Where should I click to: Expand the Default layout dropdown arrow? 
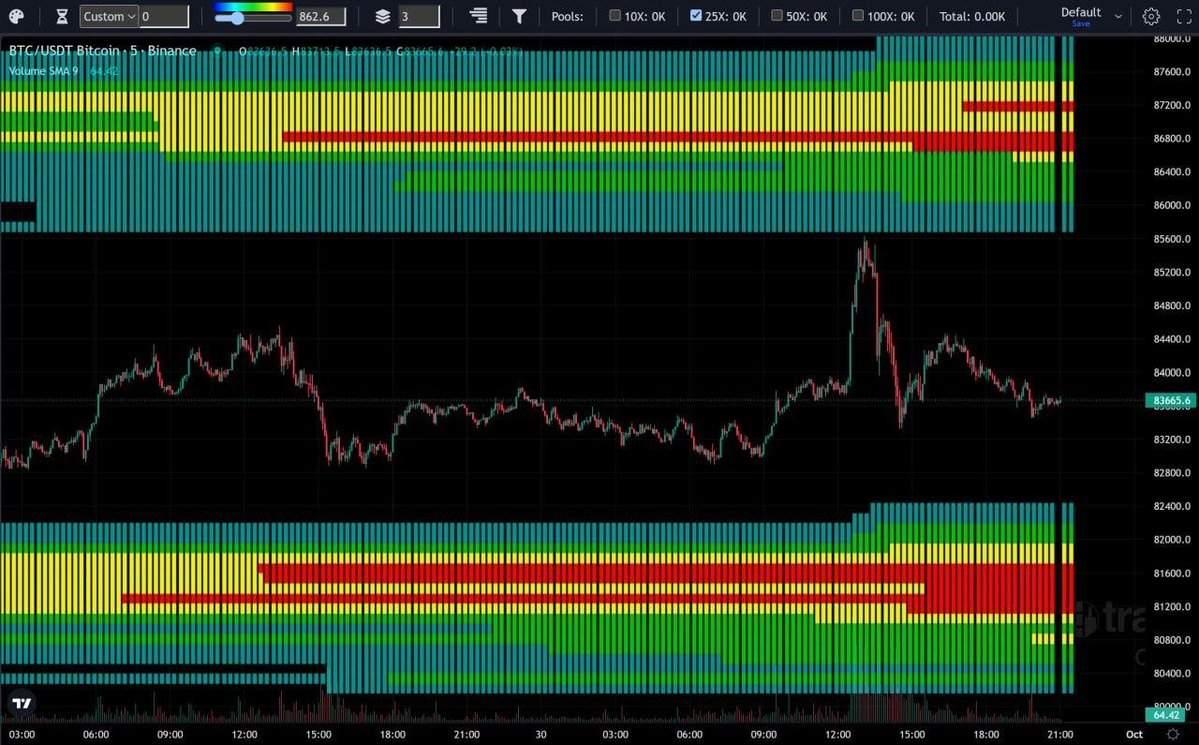click(x=1119, y=16)
